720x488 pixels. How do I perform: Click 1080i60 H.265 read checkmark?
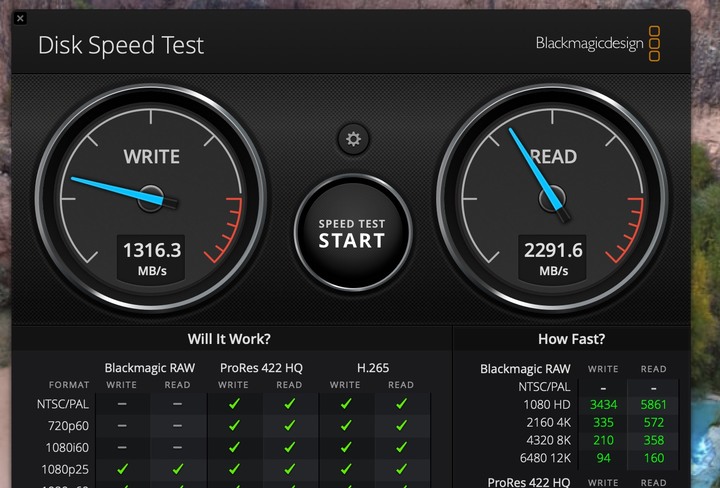click(401, 447)
